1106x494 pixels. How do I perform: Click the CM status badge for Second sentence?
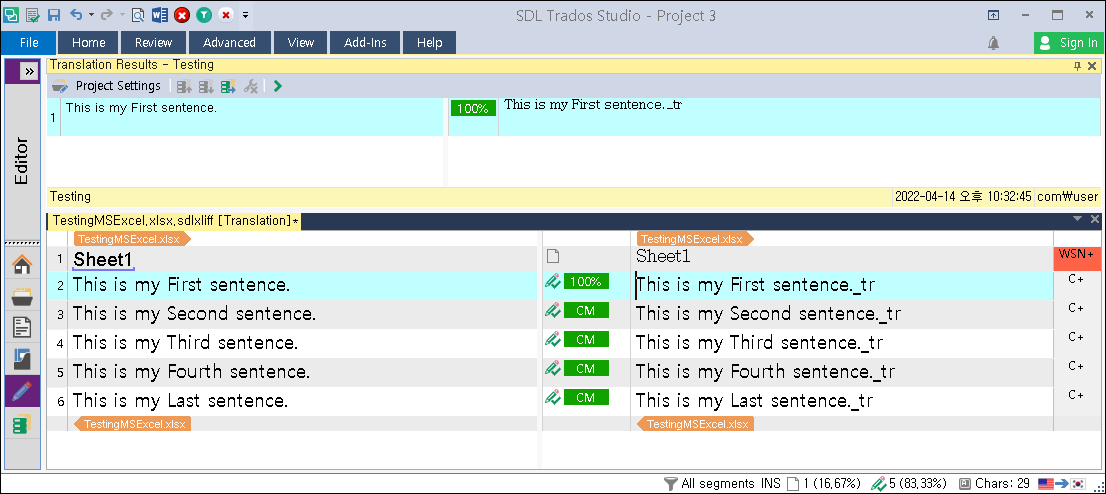(x=585, y=311)
